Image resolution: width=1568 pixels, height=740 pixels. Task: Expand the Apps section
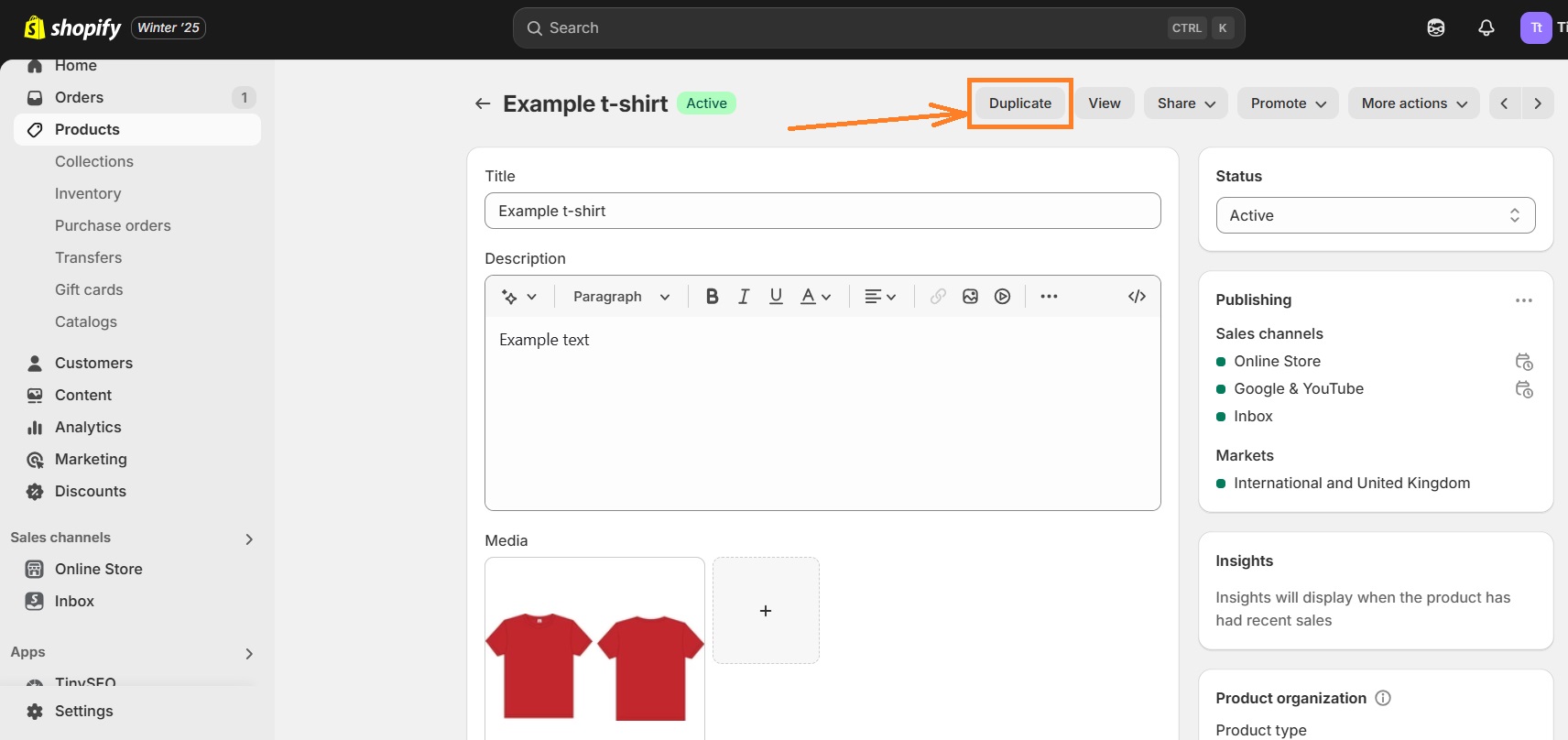click(249, 653)
